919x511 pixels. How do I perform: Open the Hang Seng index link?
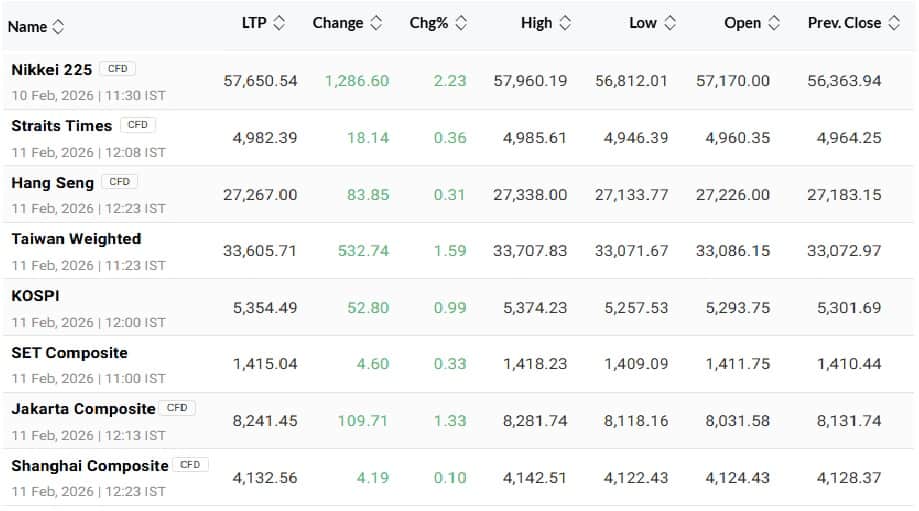point(52,183)
